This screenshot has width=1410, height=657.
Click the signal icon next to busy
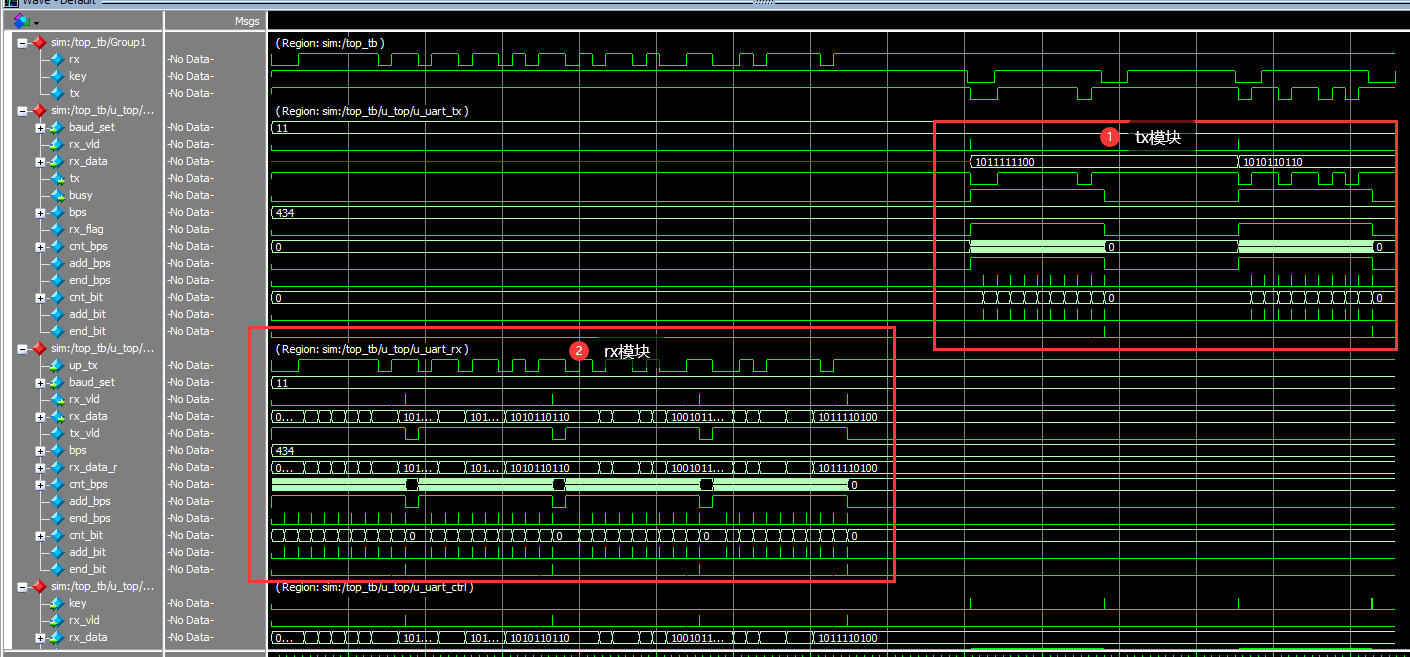pos(57,195)
